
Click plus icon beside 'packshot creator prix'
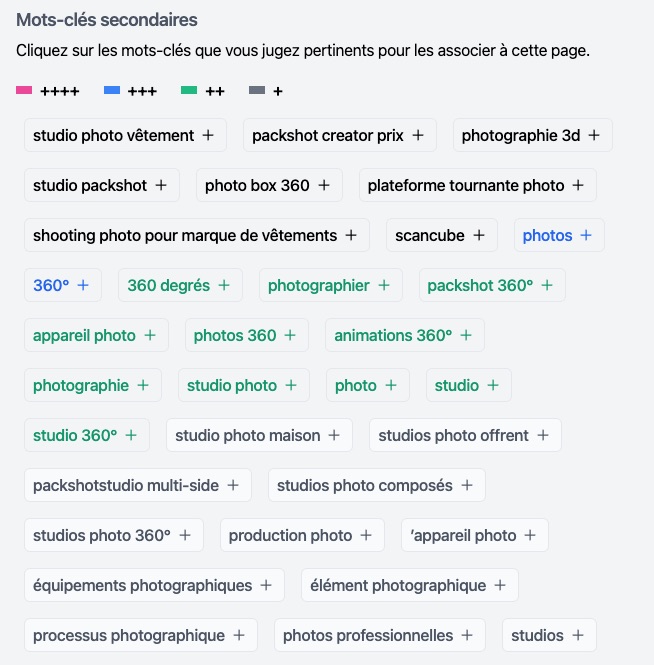(x=418, y=135)
